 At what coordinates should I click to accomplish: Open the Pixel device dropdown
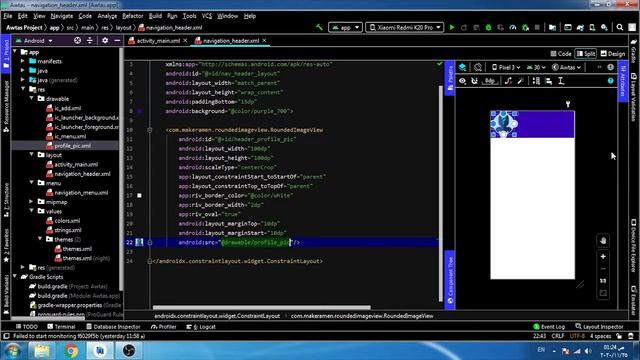point(506,67)
